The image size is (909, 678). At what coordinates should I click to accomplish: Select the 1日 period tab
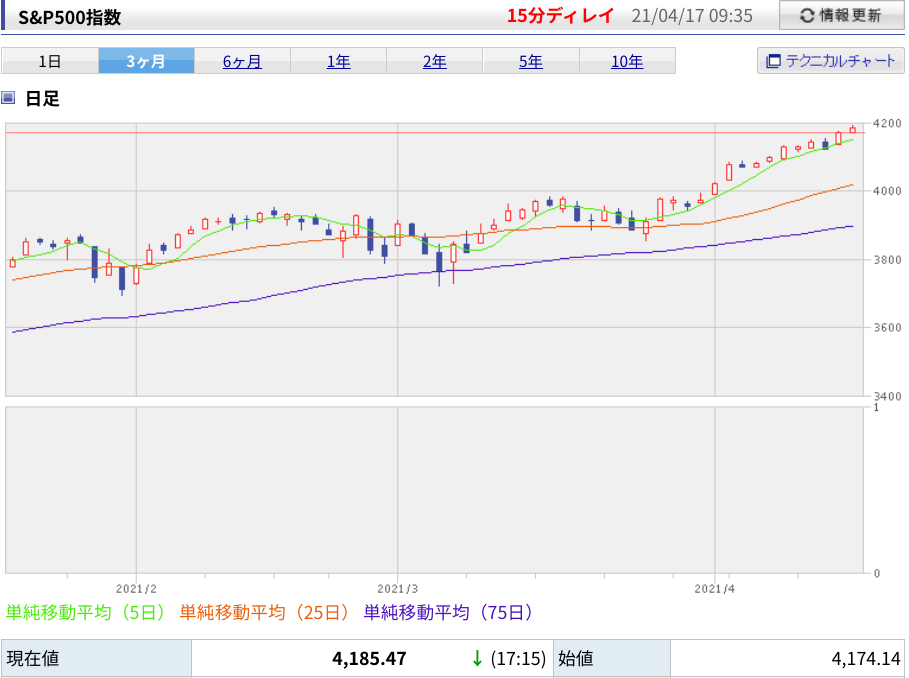pos(50,61)
